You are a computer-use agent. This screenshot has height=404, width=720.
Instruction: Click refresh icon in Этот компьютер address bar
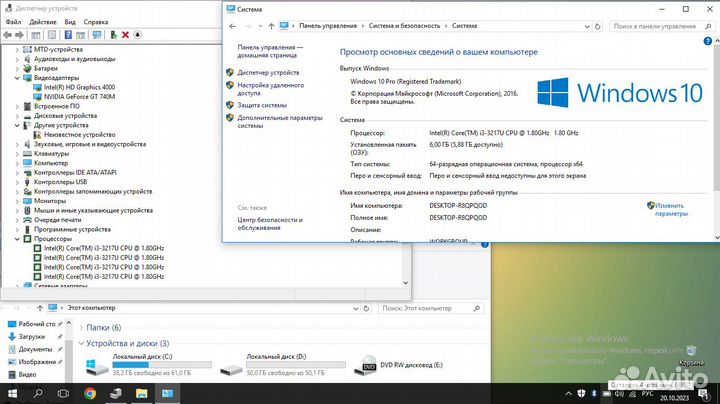(366, 309)
